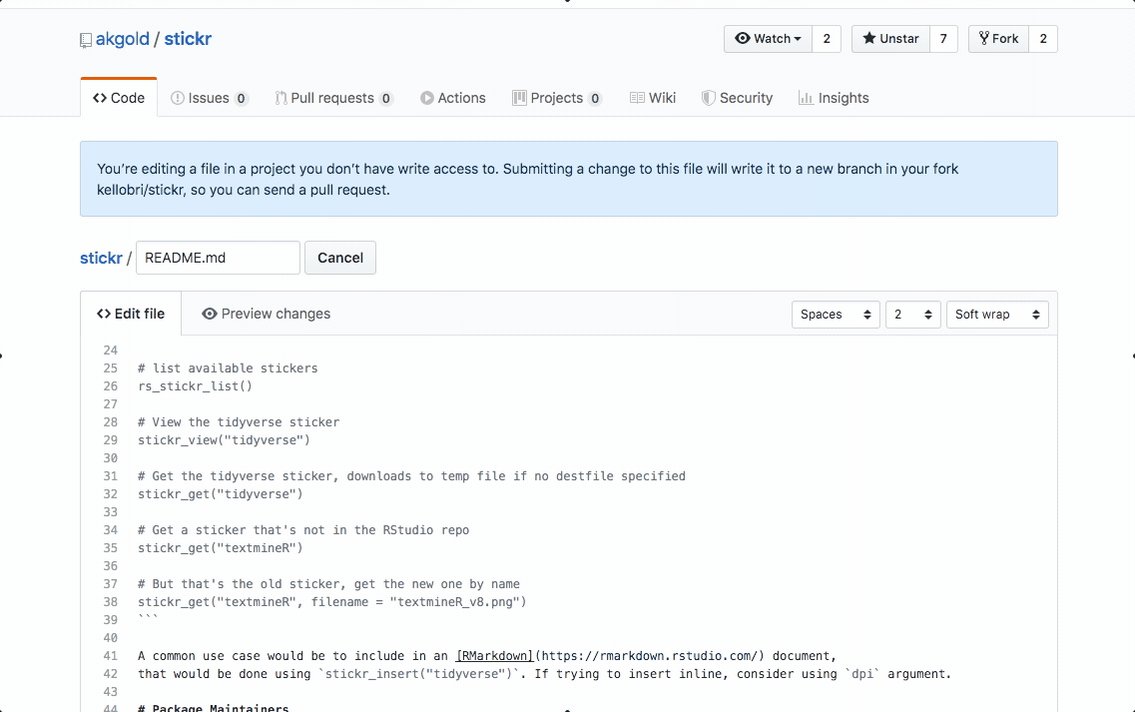This screenshot has width=1135, height=712.
Task: Click the line 'stickr_view("tidyverse")'
Action: (224, 440)
